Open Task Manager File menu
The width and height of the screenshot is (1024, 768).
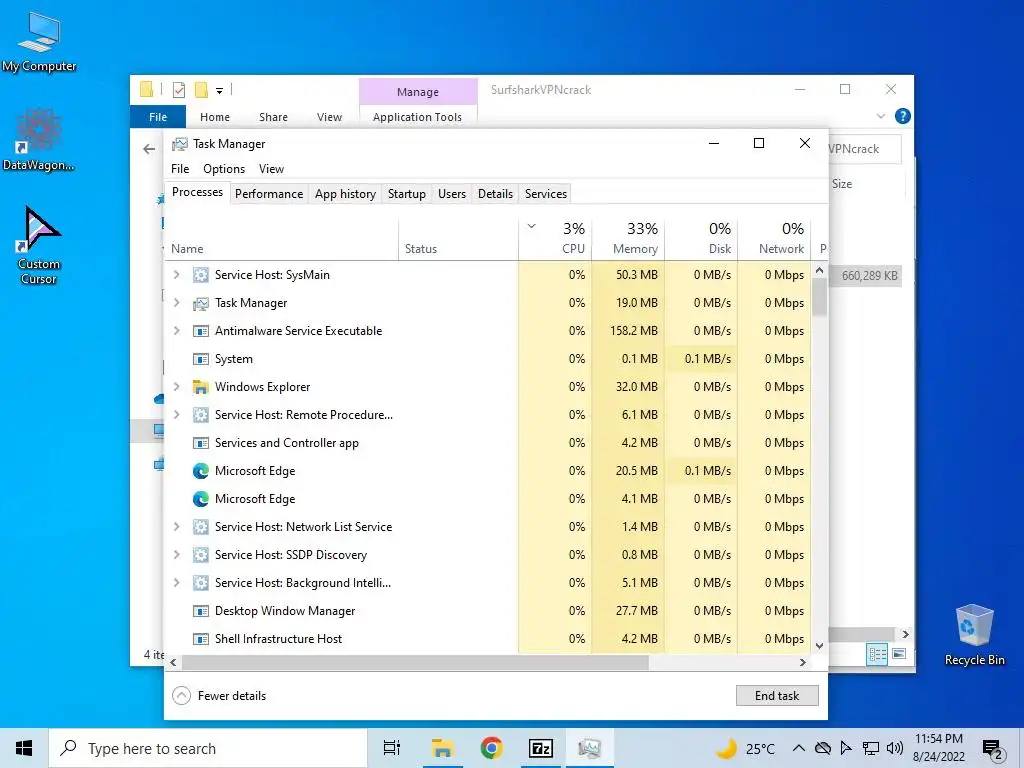click(x=180, y=169)
